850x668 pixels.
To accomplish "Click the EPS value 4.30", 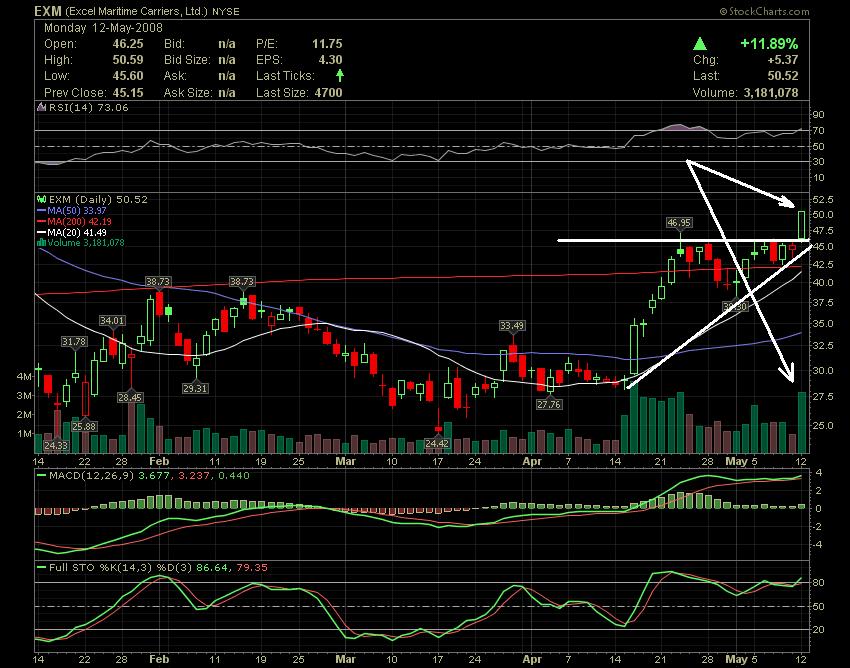I will click(331, 60).
